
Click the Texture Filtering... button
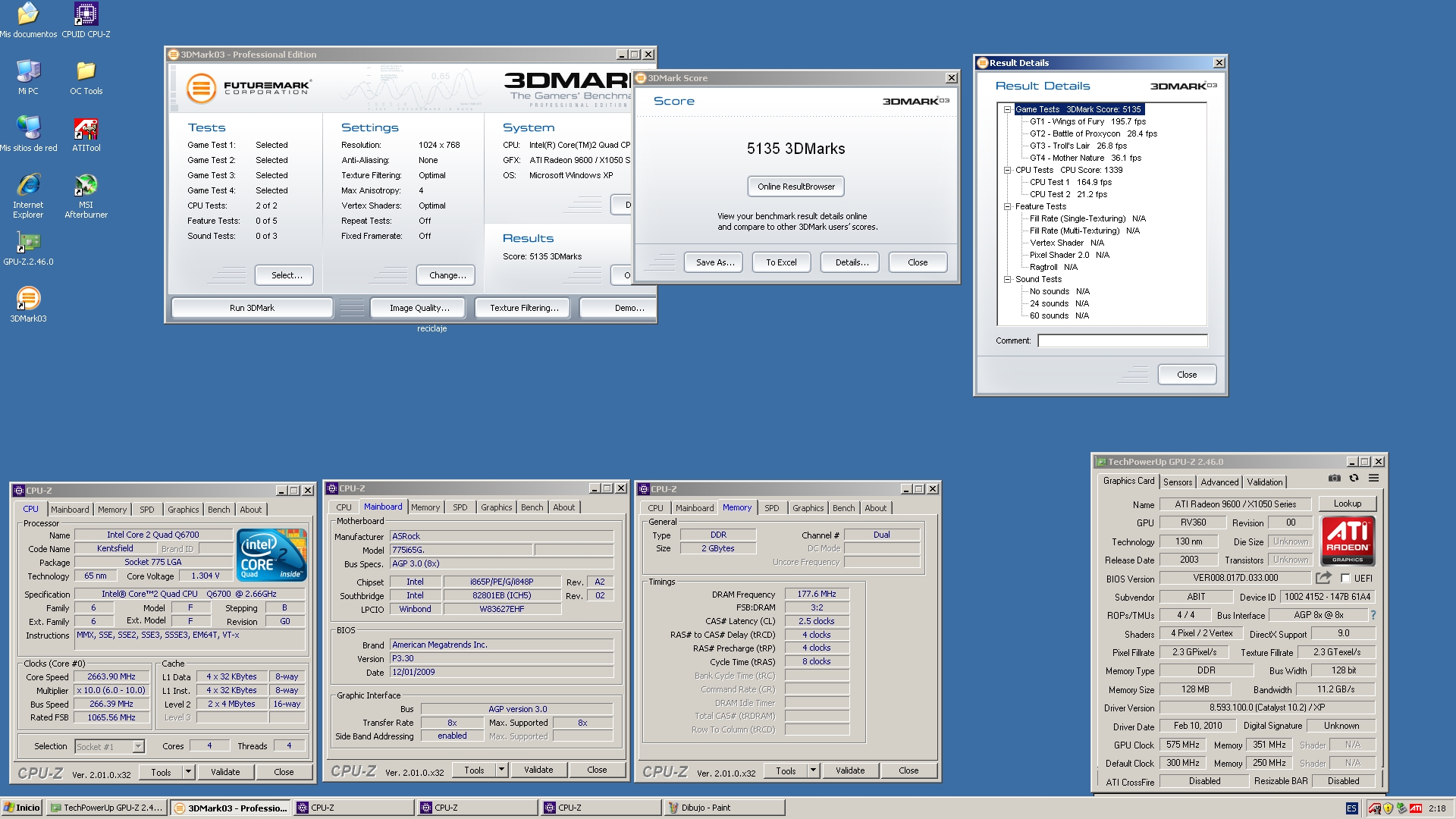coord(524,308)
